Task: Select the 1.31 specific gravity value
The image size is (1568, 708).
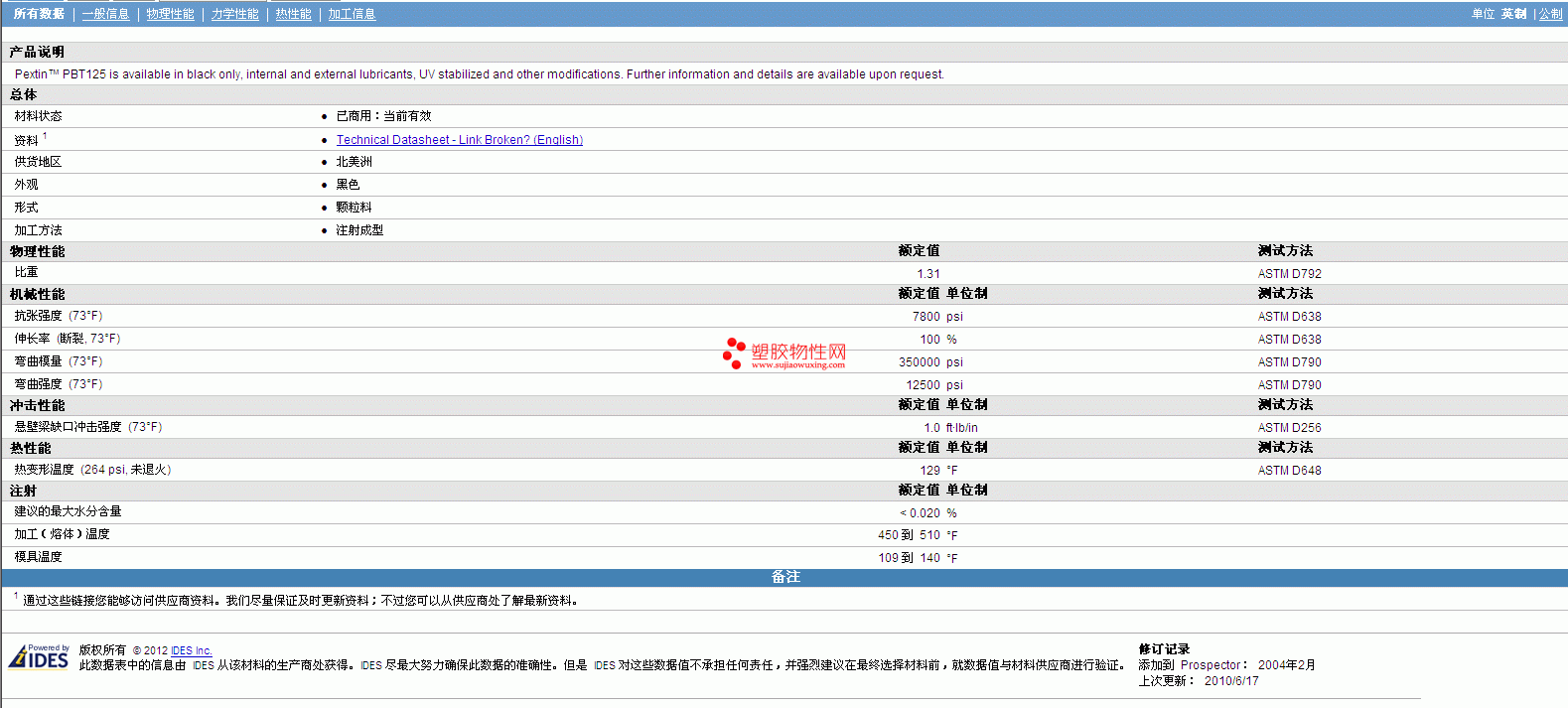Action: [x=928, y=274]
